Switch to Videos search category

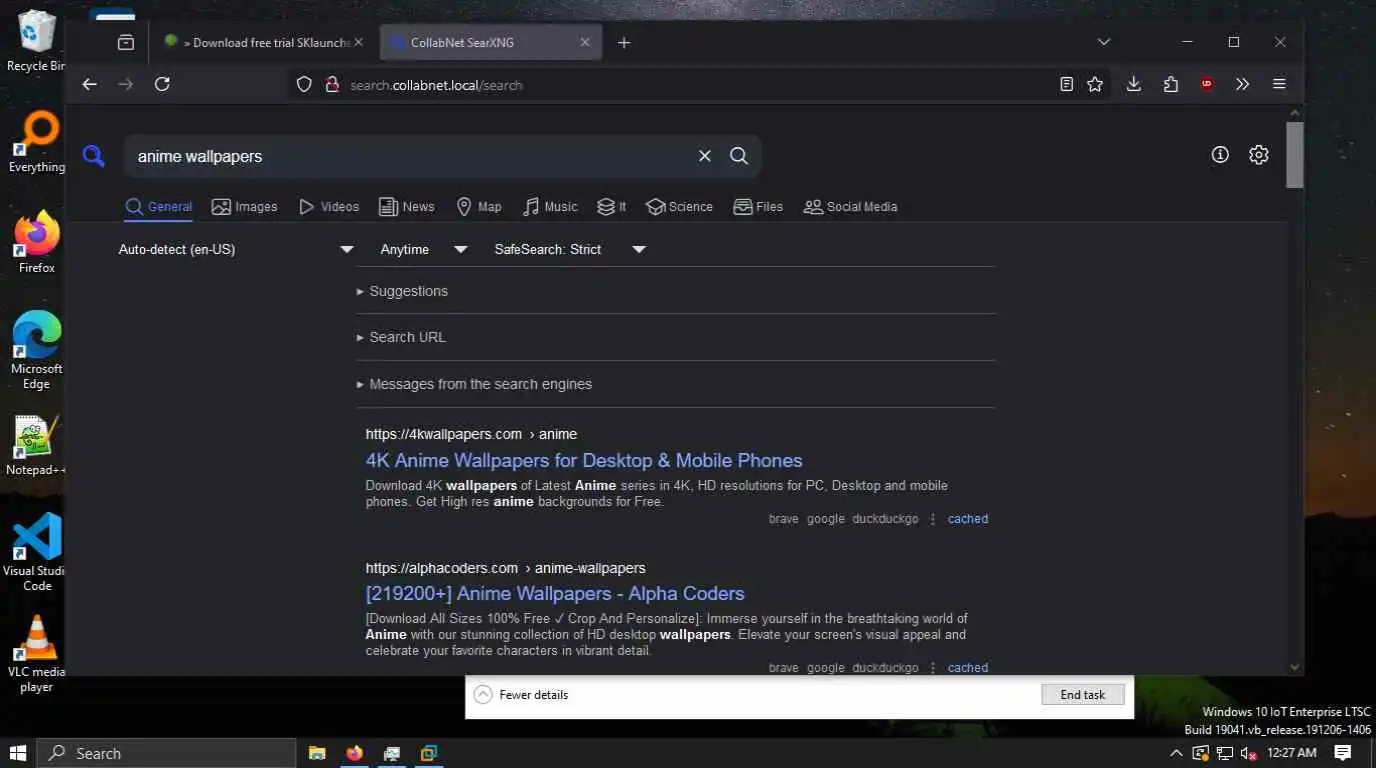328,207
